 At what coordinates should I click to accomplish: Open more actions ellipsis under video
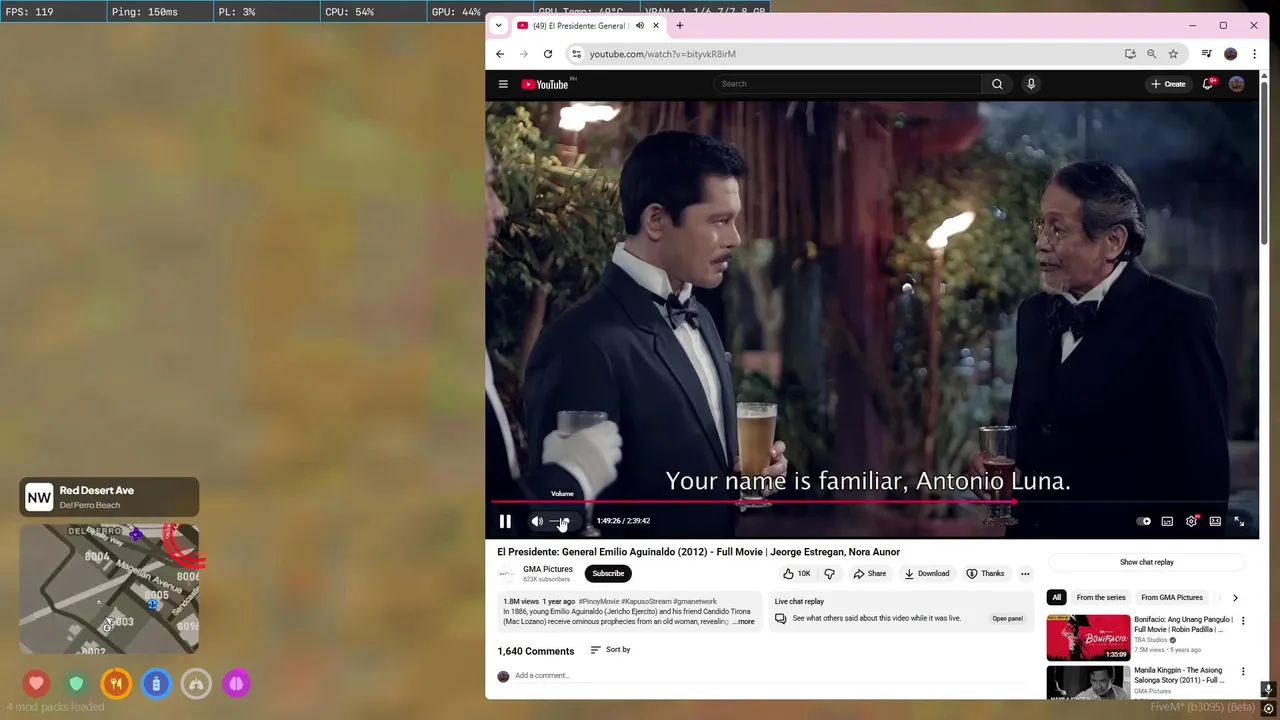point(1025,573)
